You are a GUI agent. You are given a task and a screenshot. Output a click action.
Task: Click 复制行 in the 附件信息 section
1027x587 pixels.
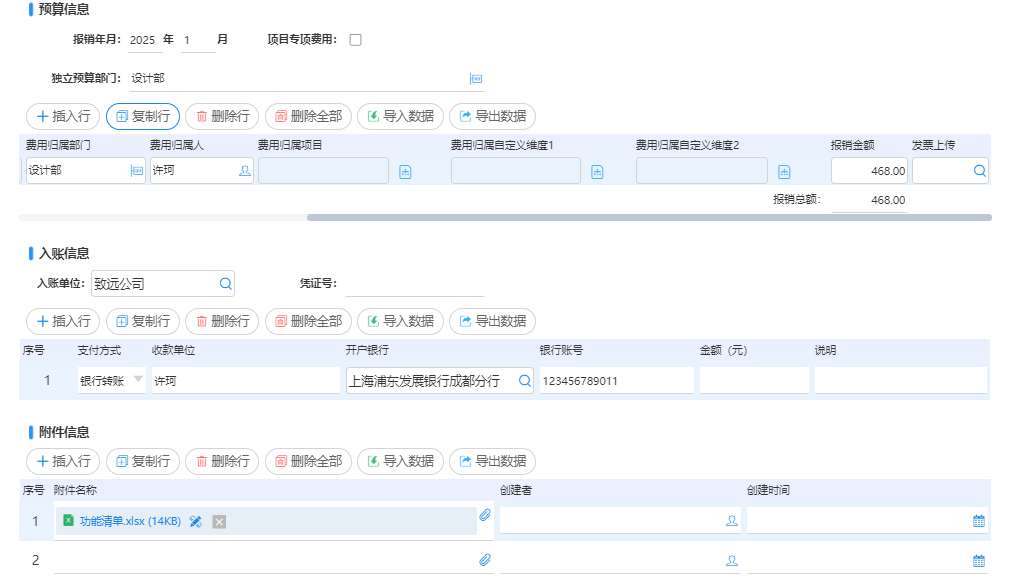143,461
